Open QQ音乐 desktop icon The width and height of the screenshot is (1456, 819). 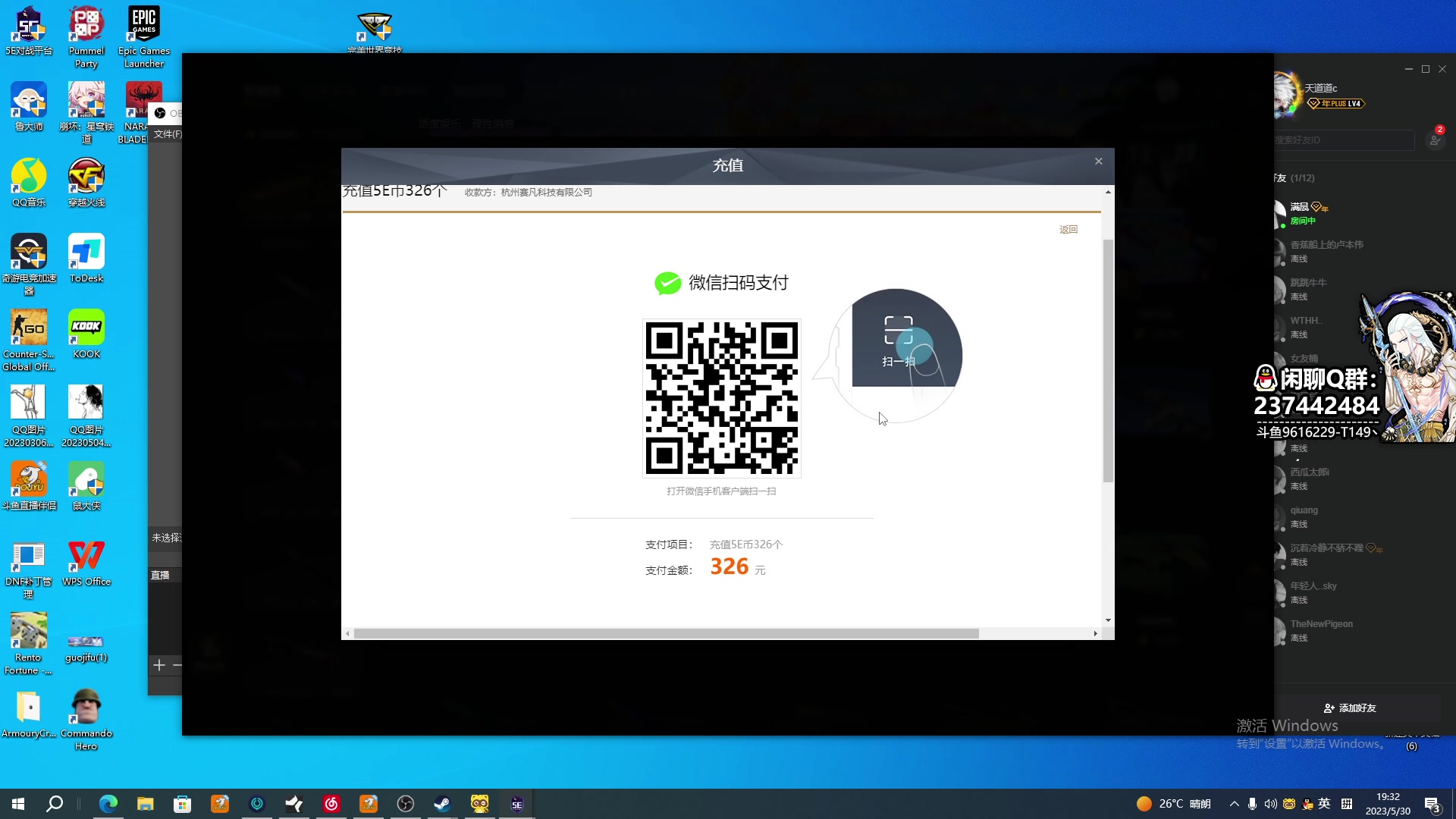(x=29, y=183)
